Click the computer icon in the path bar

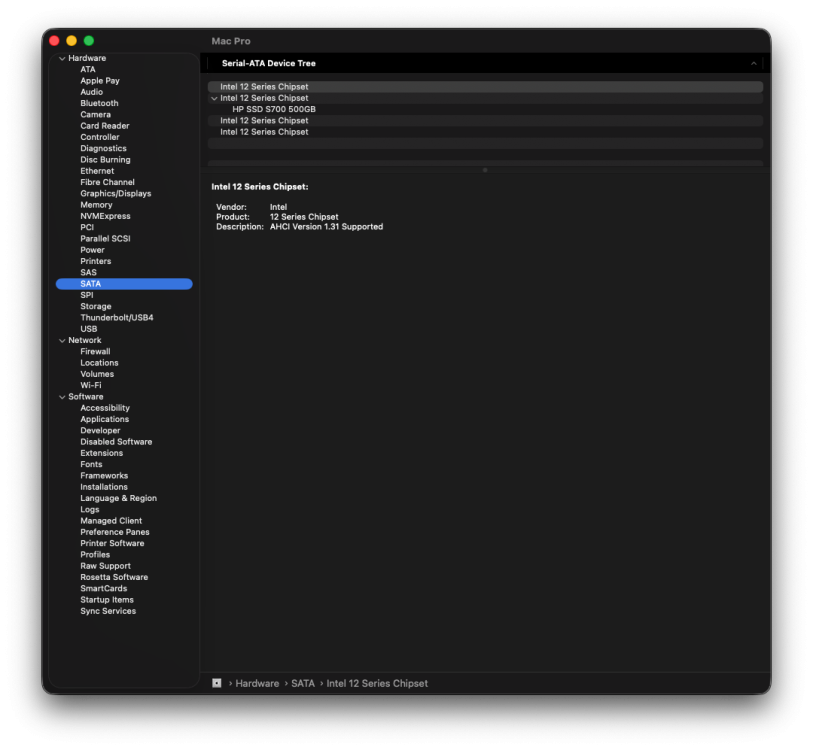(x=217, y=683)
